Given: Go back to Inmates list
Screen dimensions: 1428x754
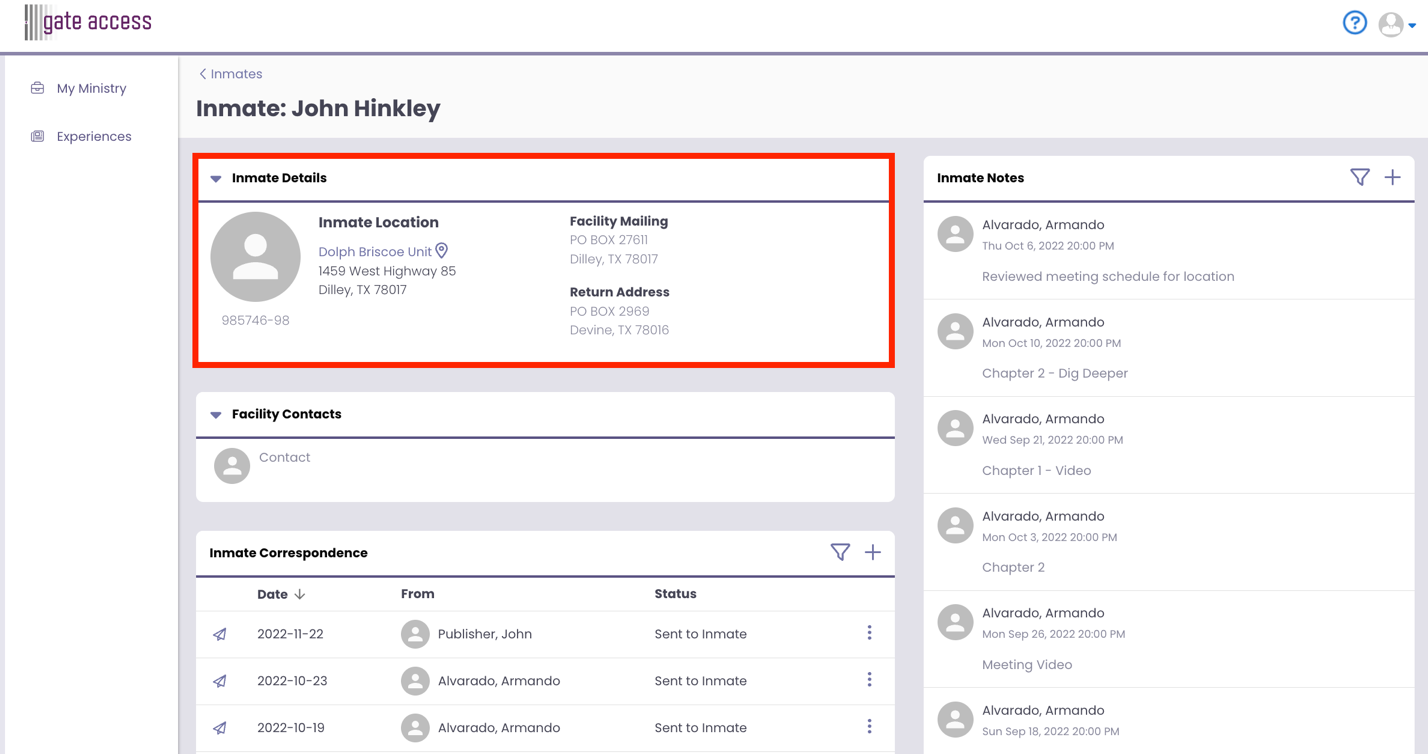Looking at the screenshot, I should (230, 74).
